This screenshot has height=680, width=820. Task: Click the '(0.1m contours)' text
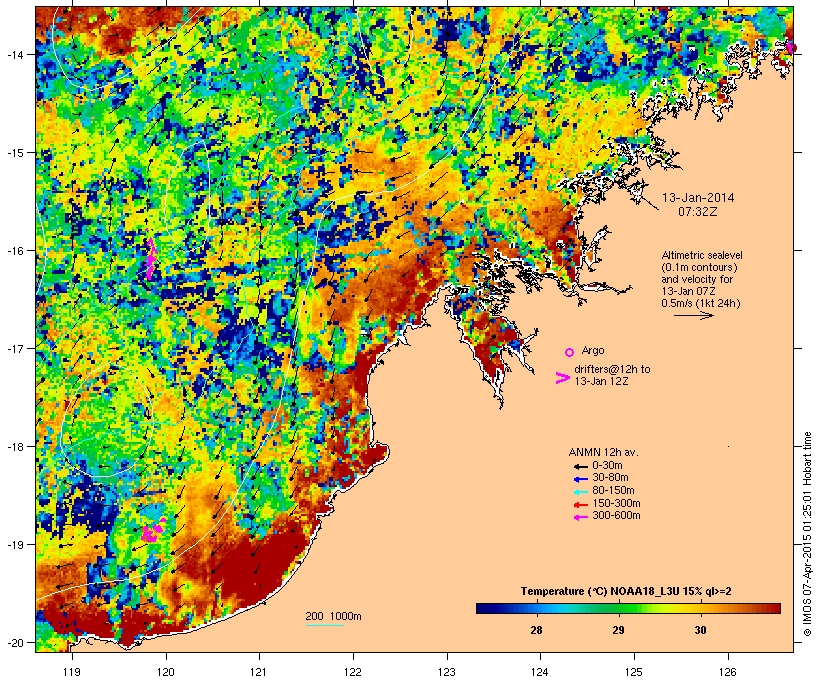click(x=699, y=267)
